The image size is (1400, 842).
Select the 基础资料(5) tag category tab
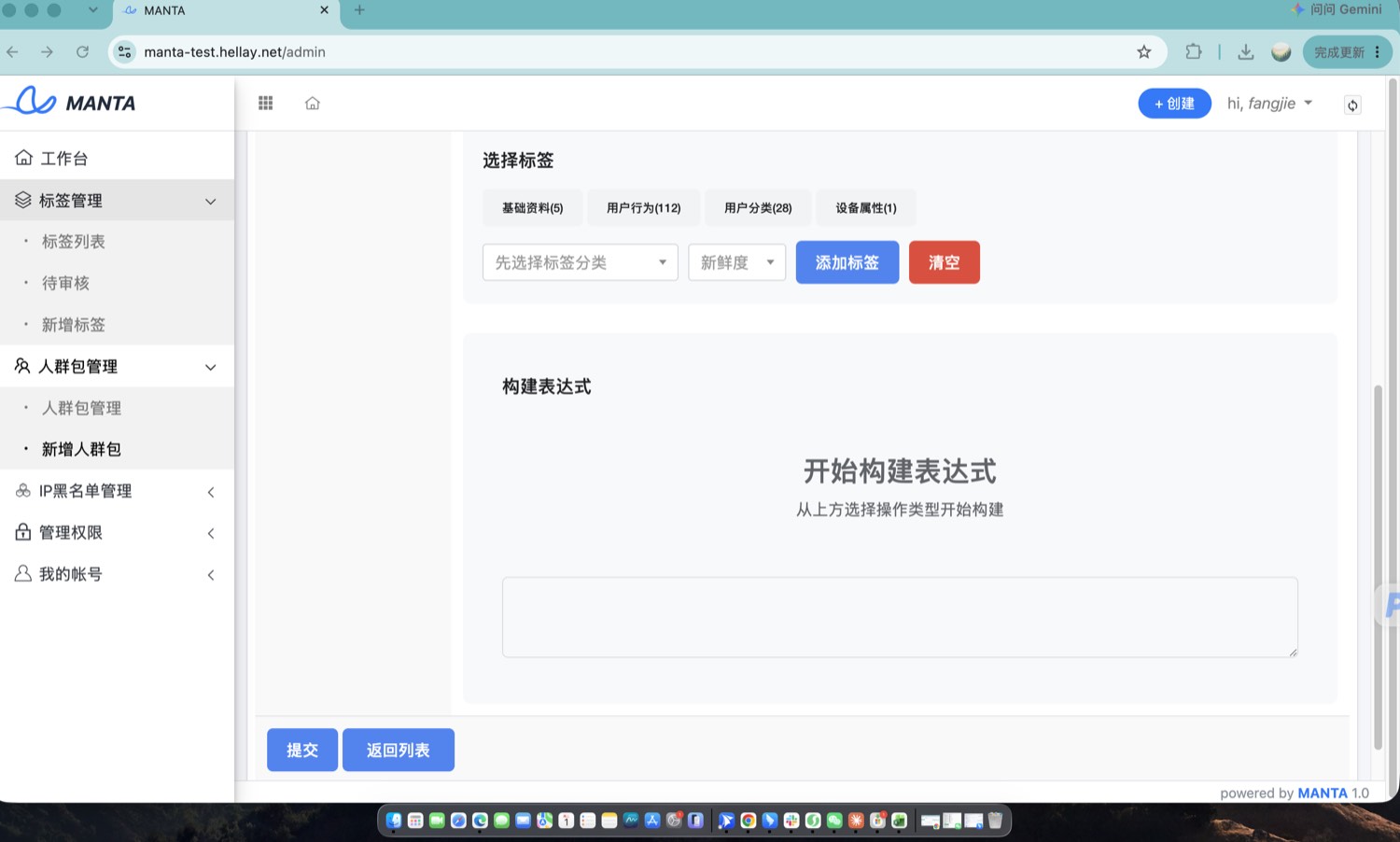click(x=533, y=208)
